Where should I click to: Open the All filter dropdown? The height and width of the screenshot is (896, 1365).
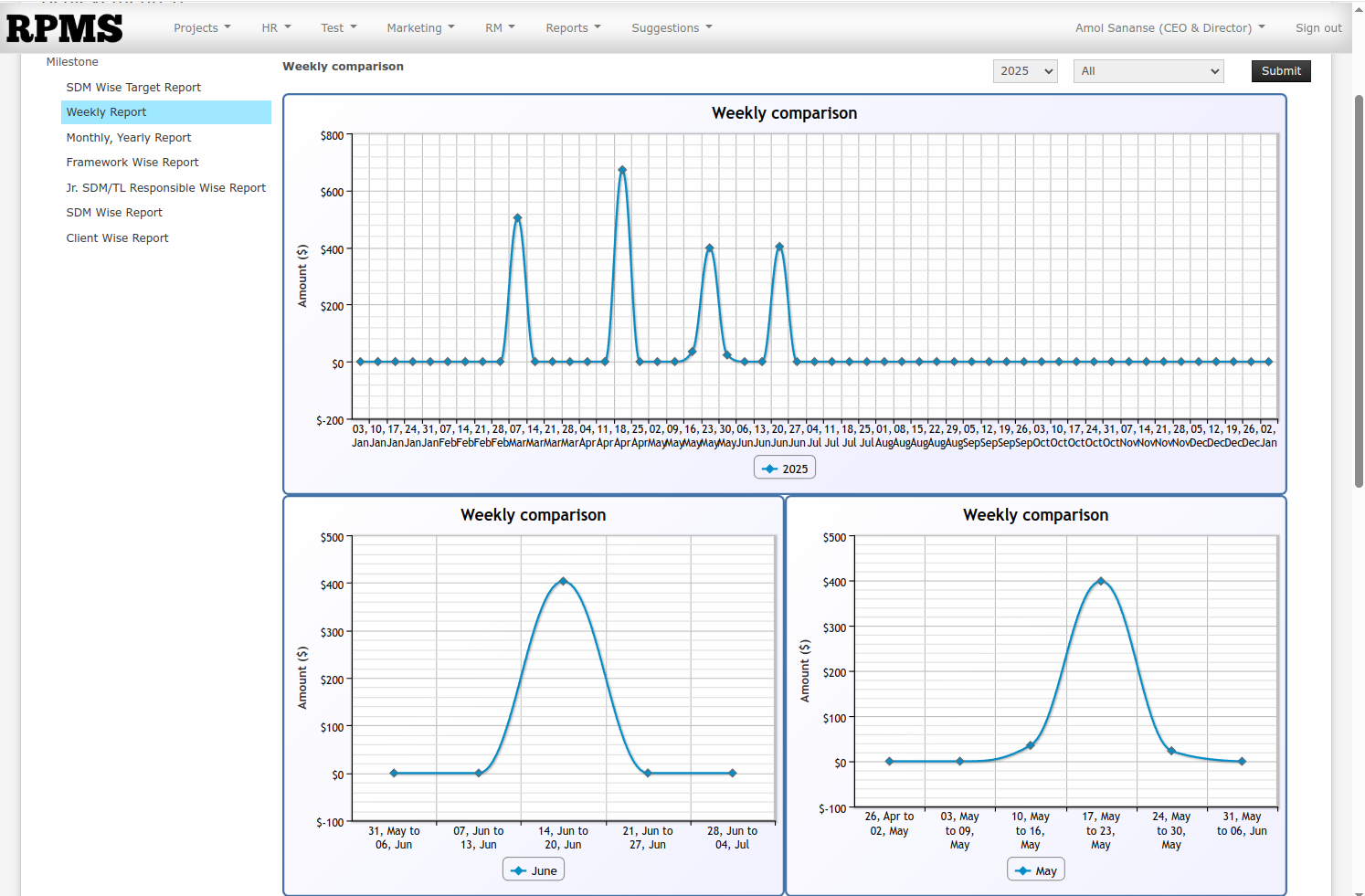click(1149, 71)
